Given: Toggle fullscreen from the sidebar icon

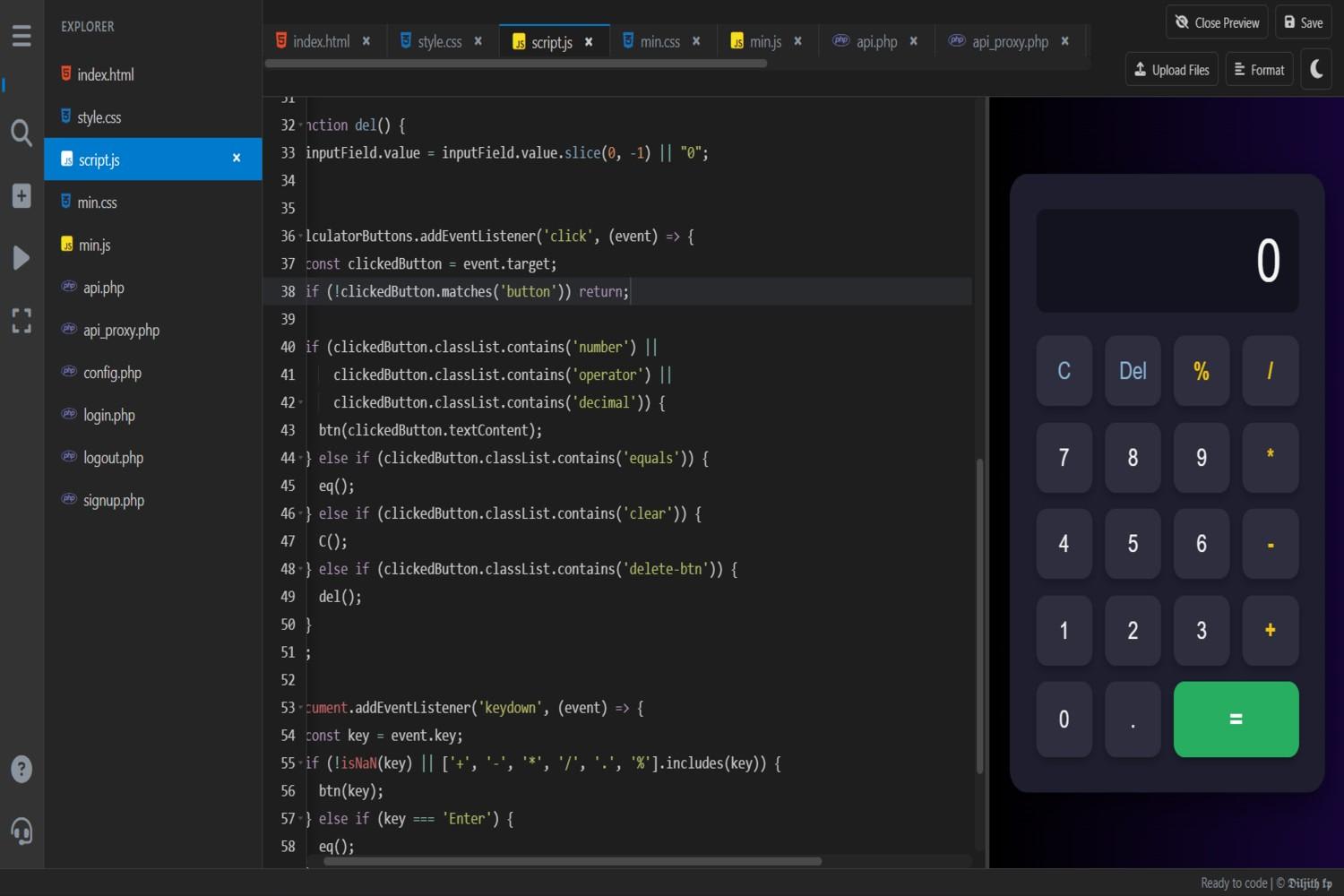Looking at the screenshot, I should pos(22,321).
